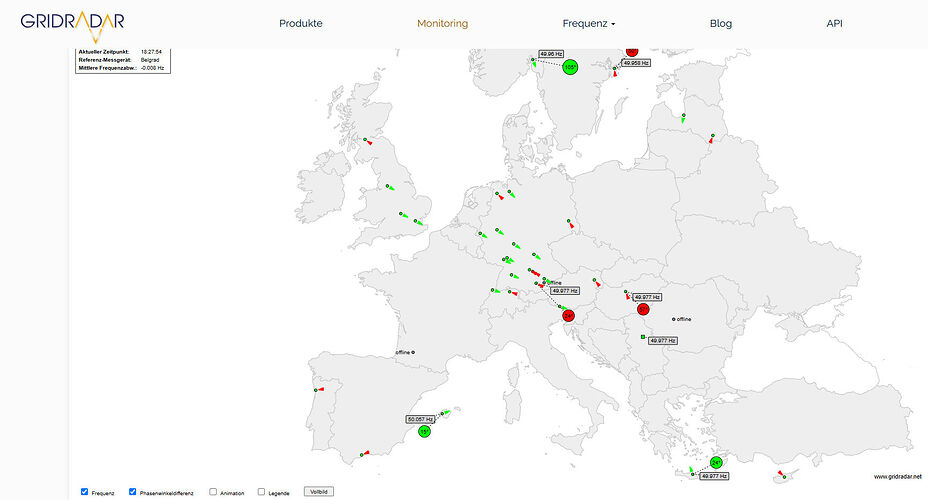The image size is (928, 500).
Task: Click the green 24° circle near Crete
Action: 716,462
